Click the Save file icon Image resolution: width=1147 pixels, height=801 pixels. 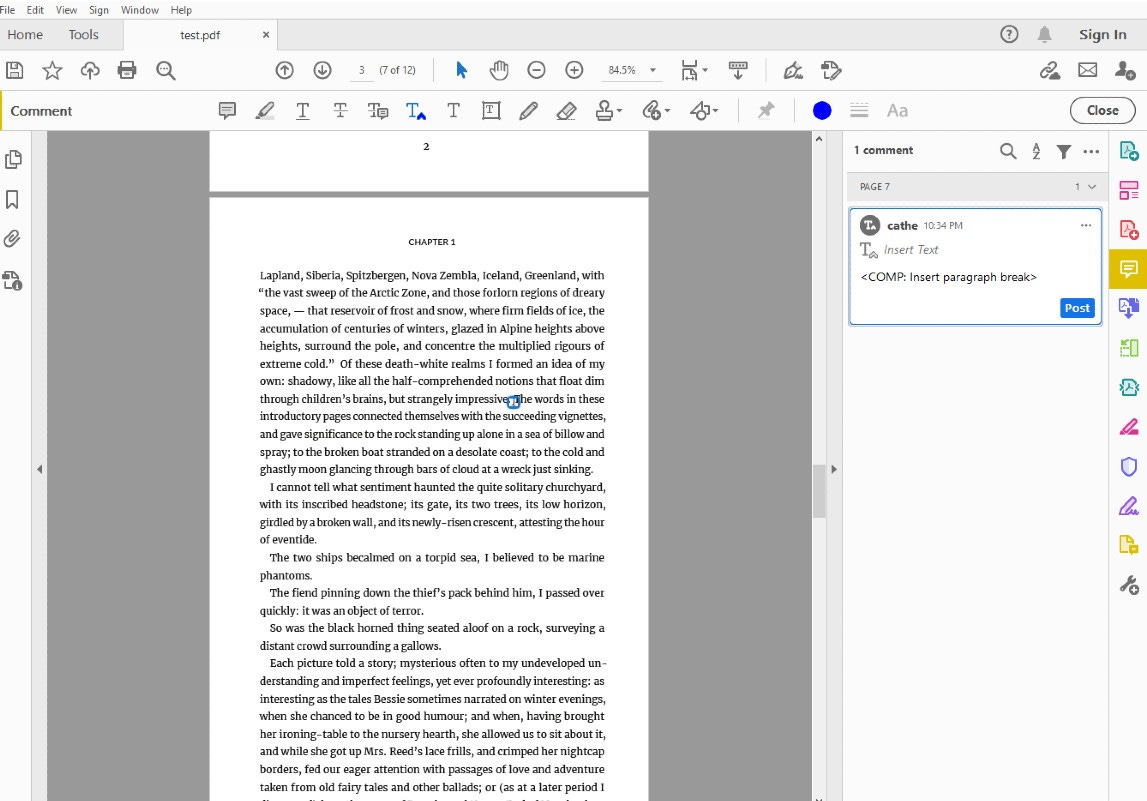[15, 70]
